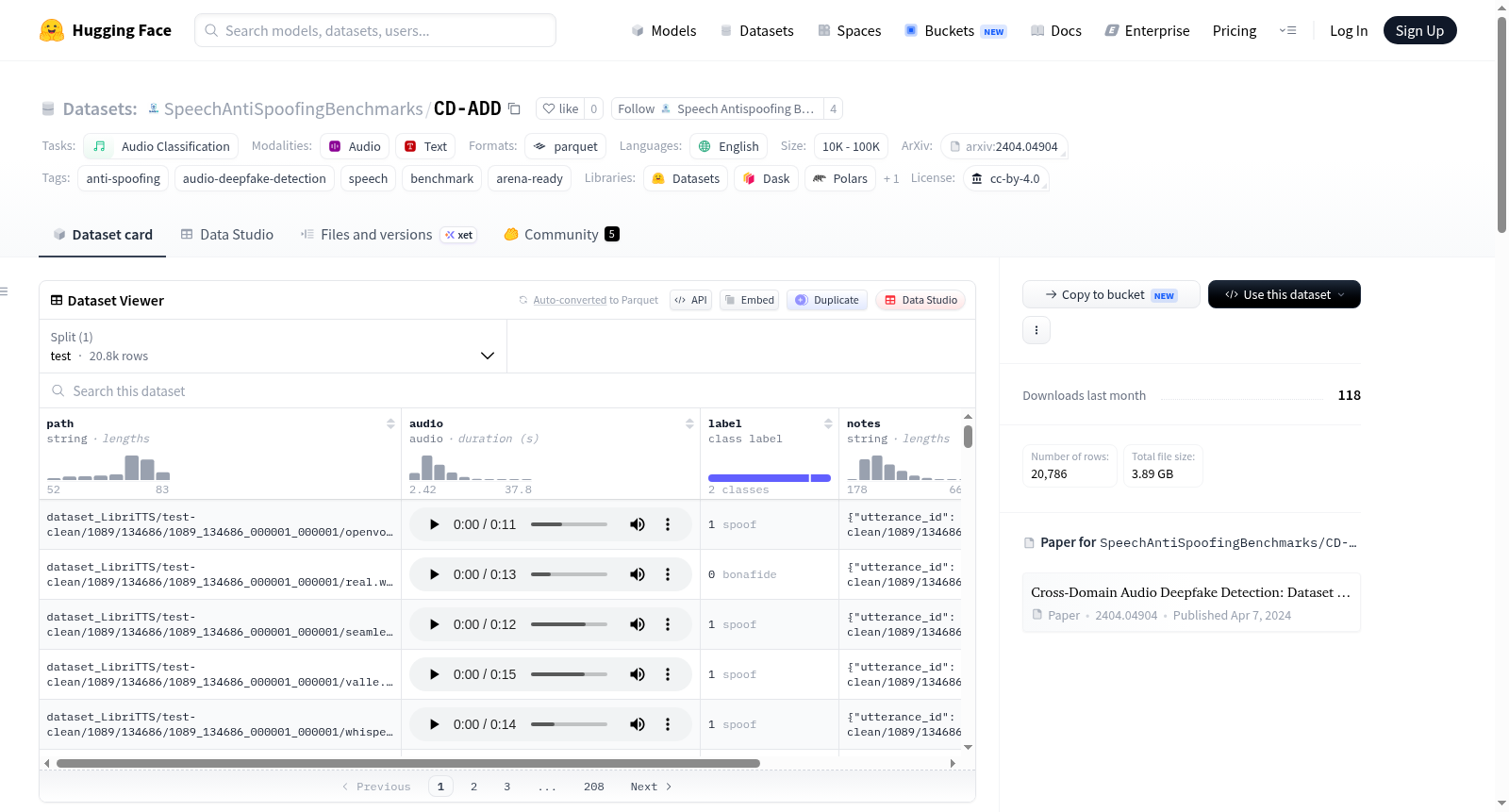Open the Embed viewer button
The image size is (1509, 812).
tap(749, 300)
